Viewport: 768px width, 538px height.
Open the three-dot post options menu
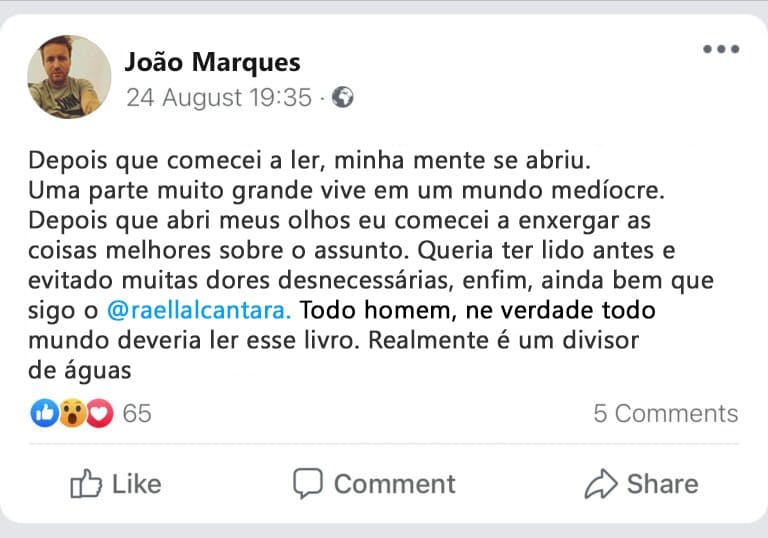720,50
